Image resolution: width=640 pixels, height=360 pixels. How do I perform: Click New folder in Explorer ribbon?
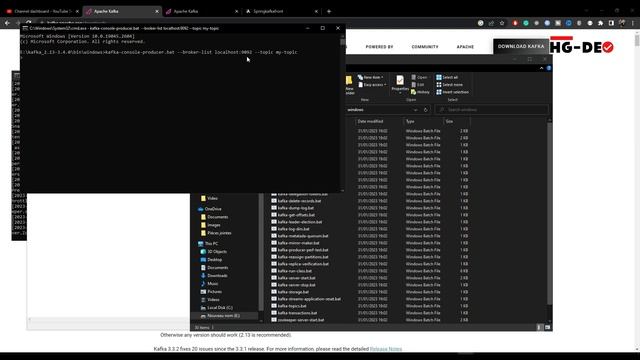tap(350, 85)
